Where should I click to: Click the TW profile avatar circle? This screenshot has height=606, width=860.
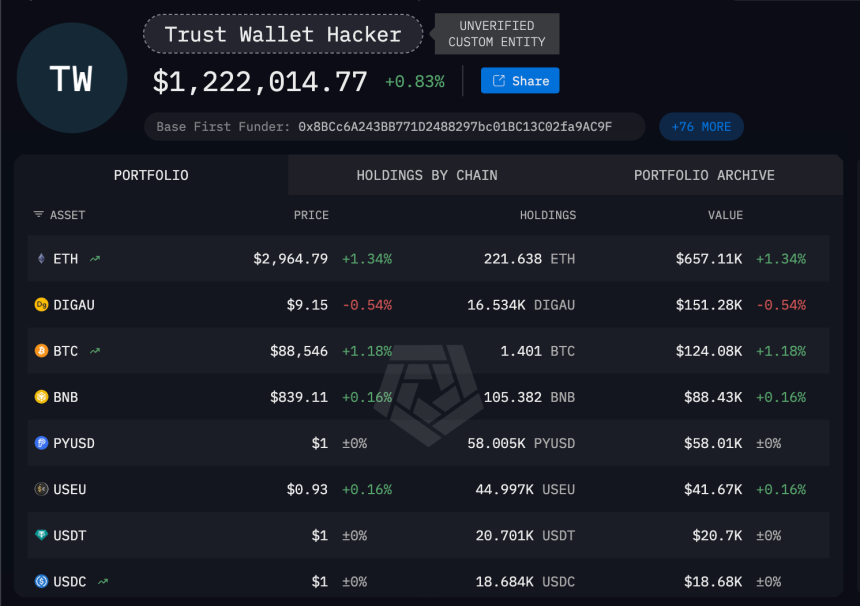[71, 77]
